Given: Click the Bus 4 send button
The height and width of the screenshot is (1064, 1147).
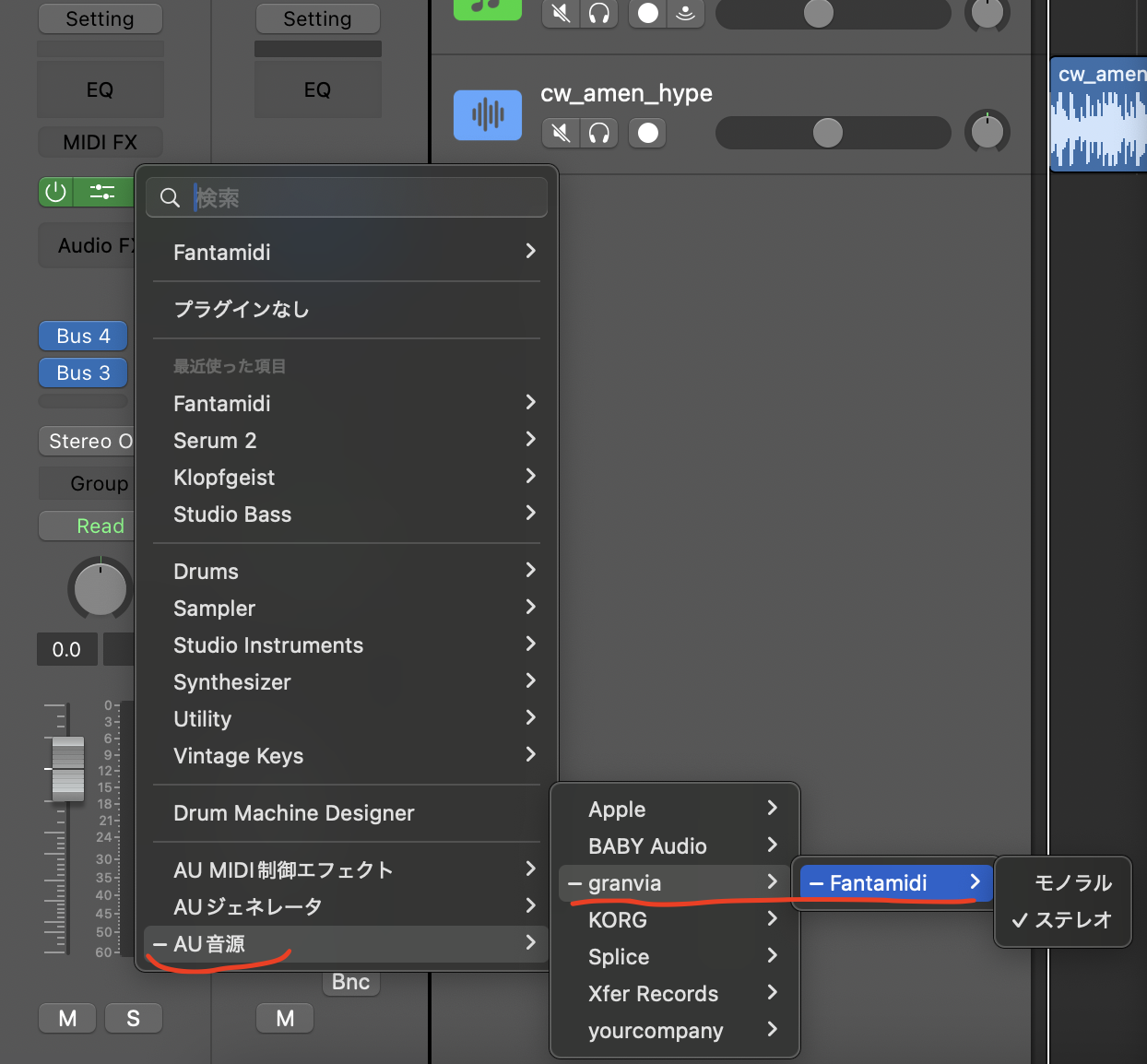Looking at the screenshot, I should point(82,336).
